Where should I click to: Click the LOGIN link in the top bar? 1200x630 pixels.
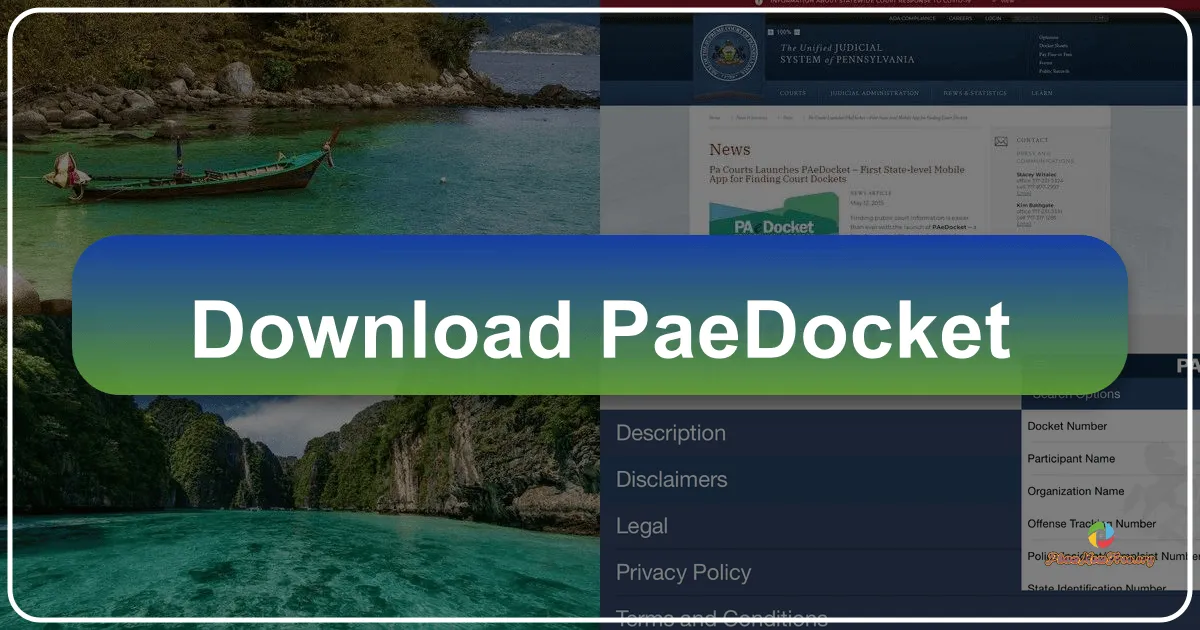[x=993, y=17]
